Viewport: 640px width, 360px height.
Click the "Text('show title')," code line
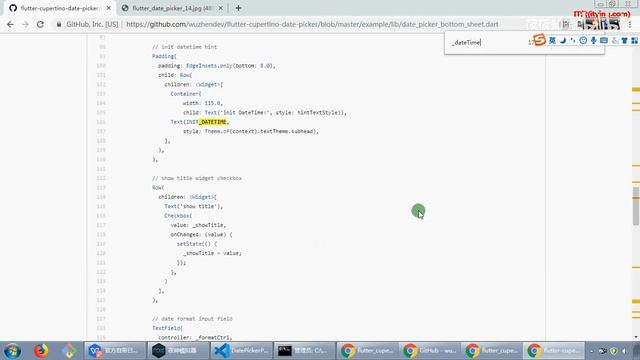tap(194, 207)
